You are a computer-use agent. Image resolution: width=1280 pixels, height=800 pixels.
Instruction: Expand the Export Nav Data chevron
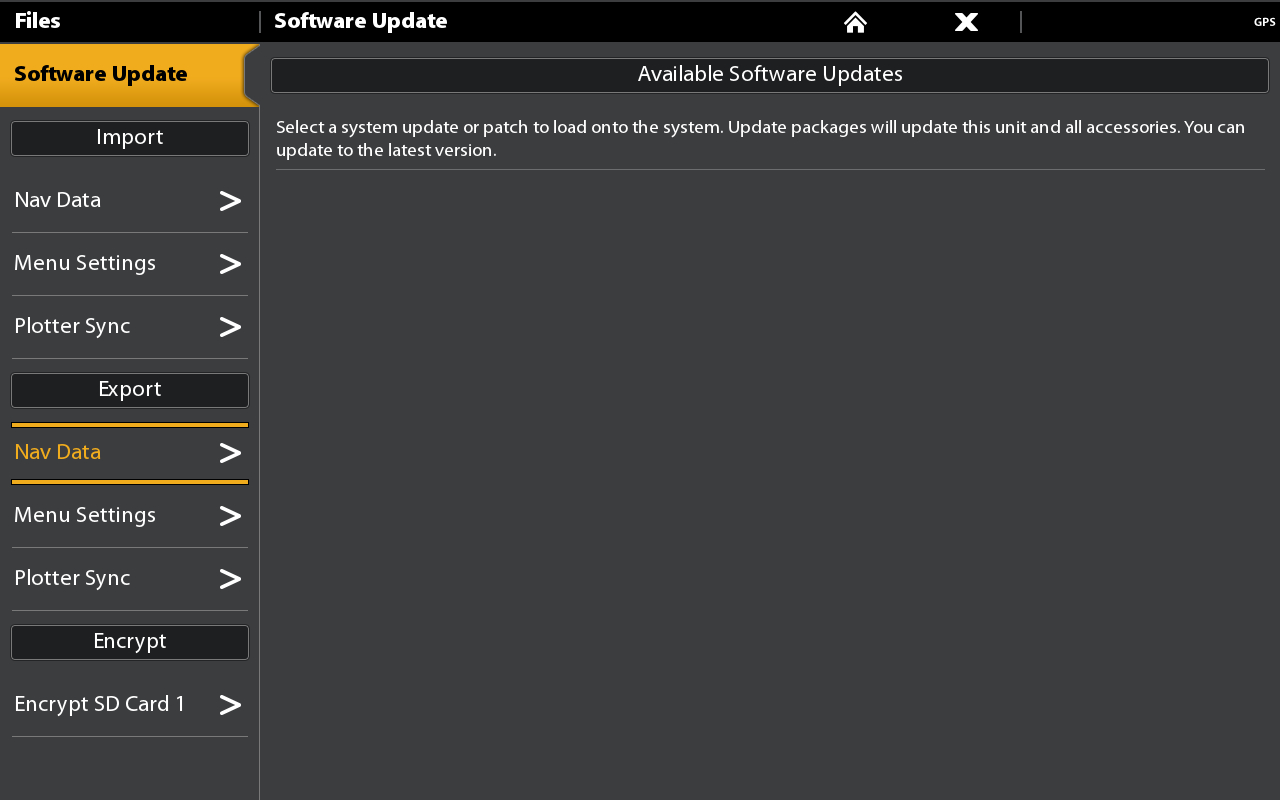point(230,453)
